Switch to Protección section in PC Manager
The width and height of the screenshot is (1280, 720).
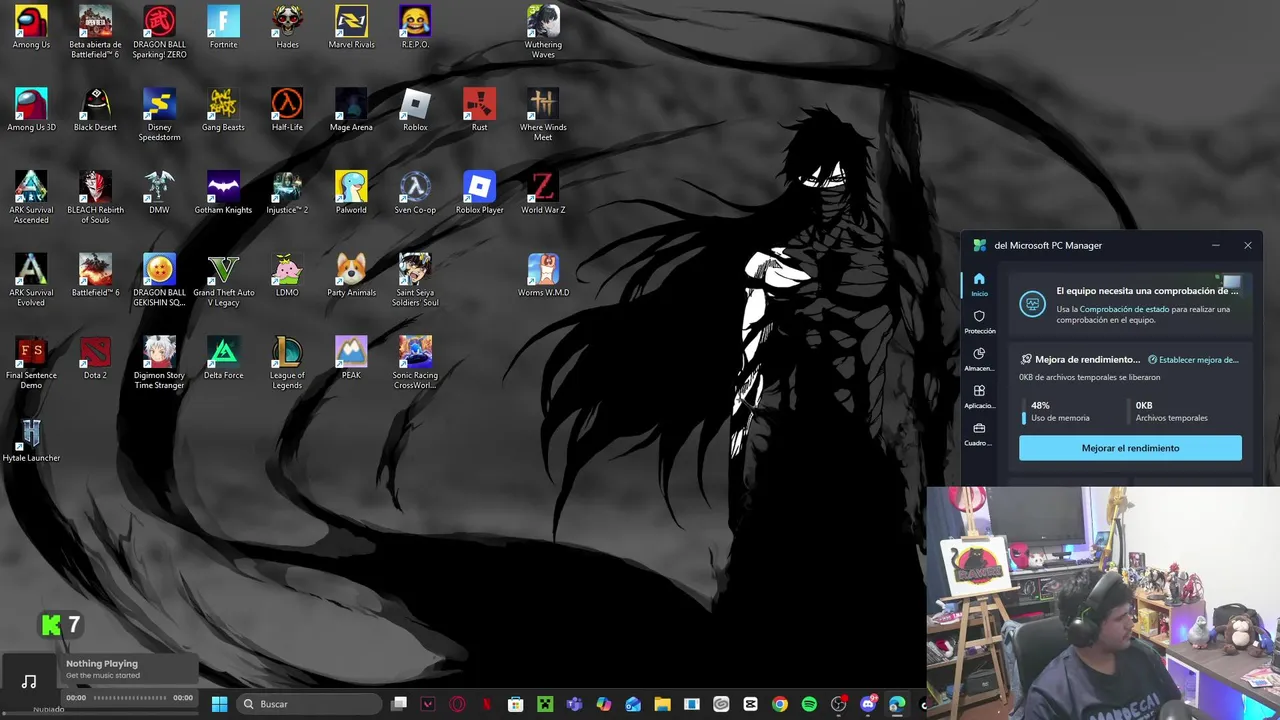coord(979,322)
